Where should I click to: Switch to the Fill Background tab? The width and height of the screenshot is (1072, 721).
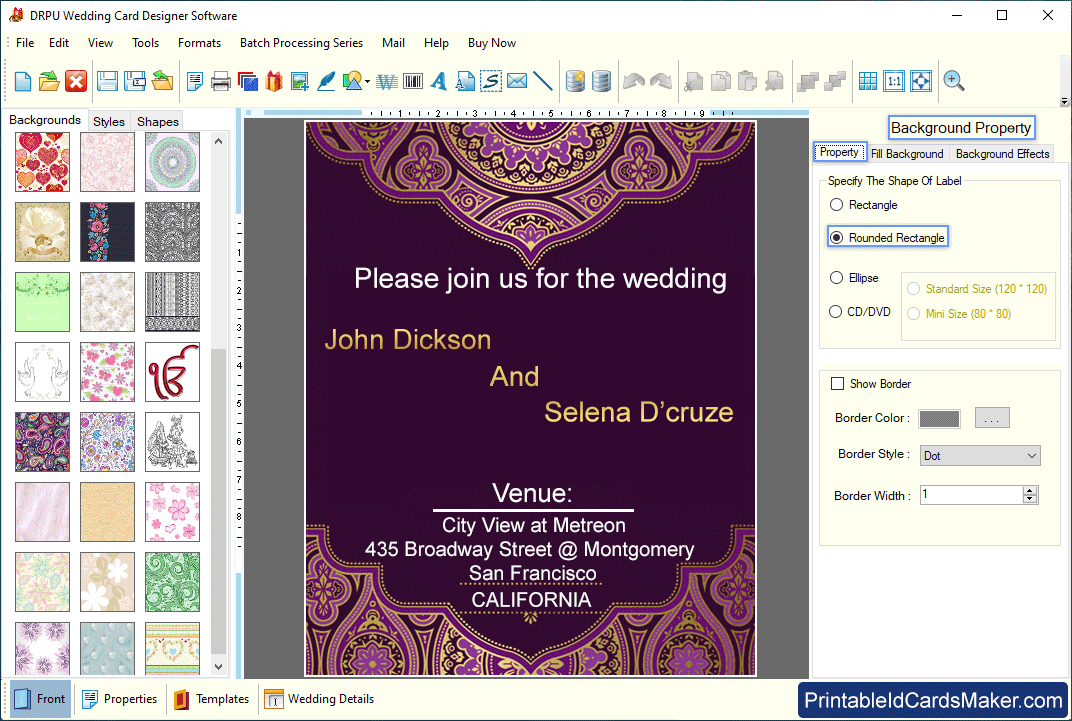tap(907, 154)
